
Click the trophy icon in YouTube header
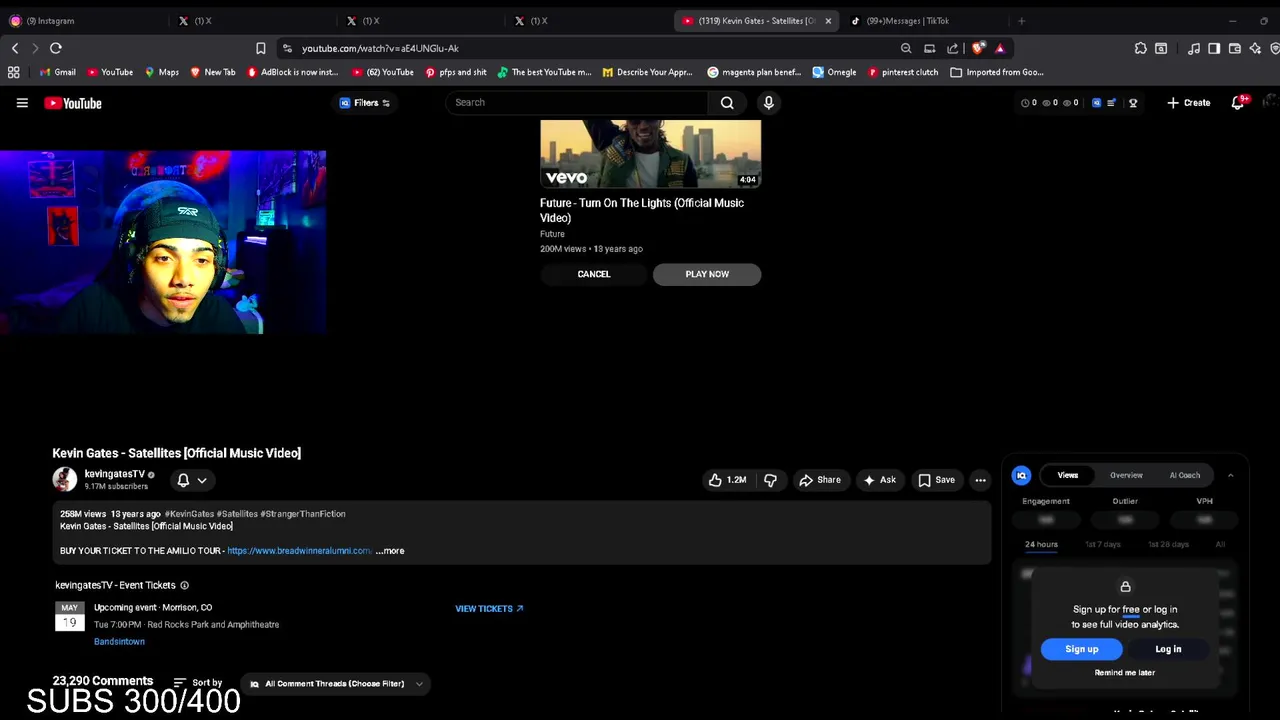1133,103
